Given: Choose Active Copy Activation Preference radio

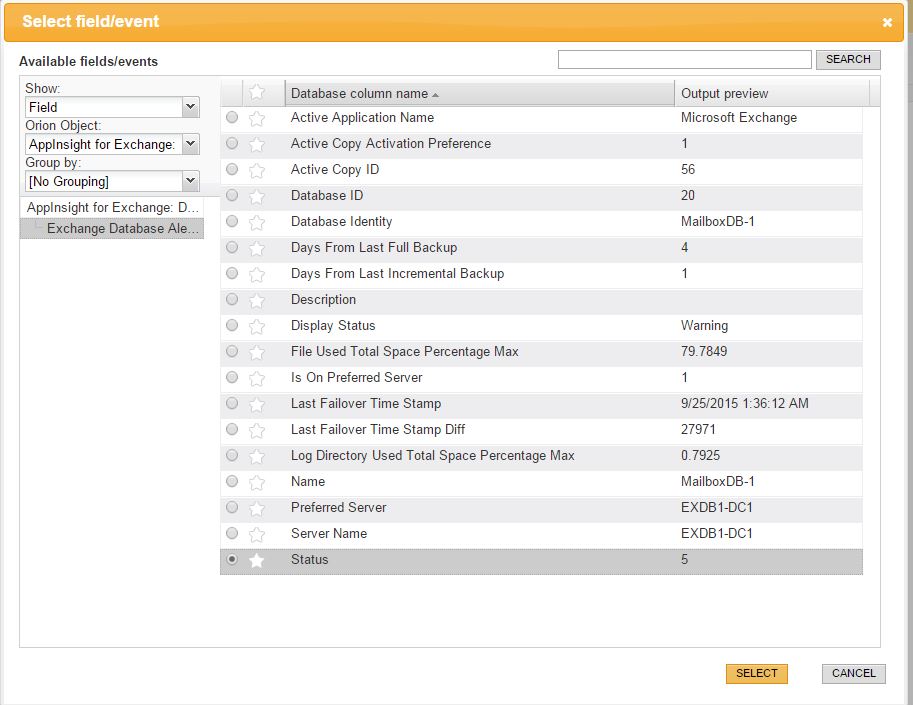Looking at the screenshot, I should pyautogui.click(x=232, y=143).
